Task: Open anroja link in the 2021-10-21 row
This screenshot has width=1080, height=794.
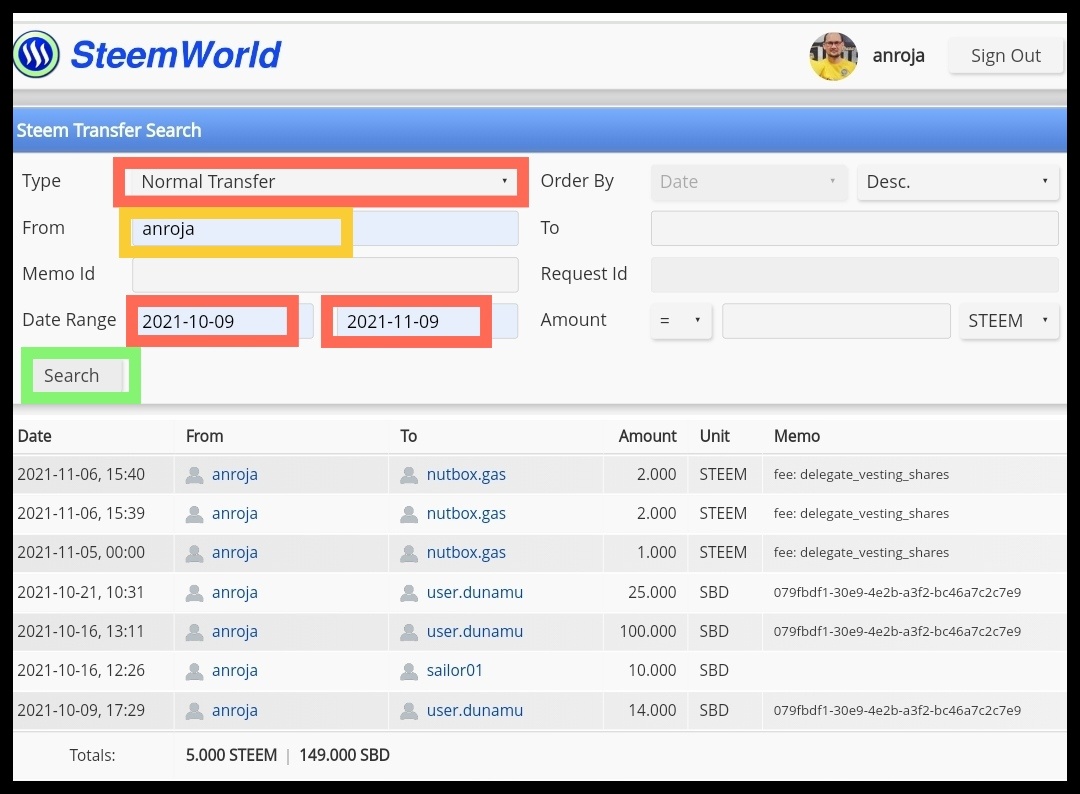Action: [x=235, y=592]
